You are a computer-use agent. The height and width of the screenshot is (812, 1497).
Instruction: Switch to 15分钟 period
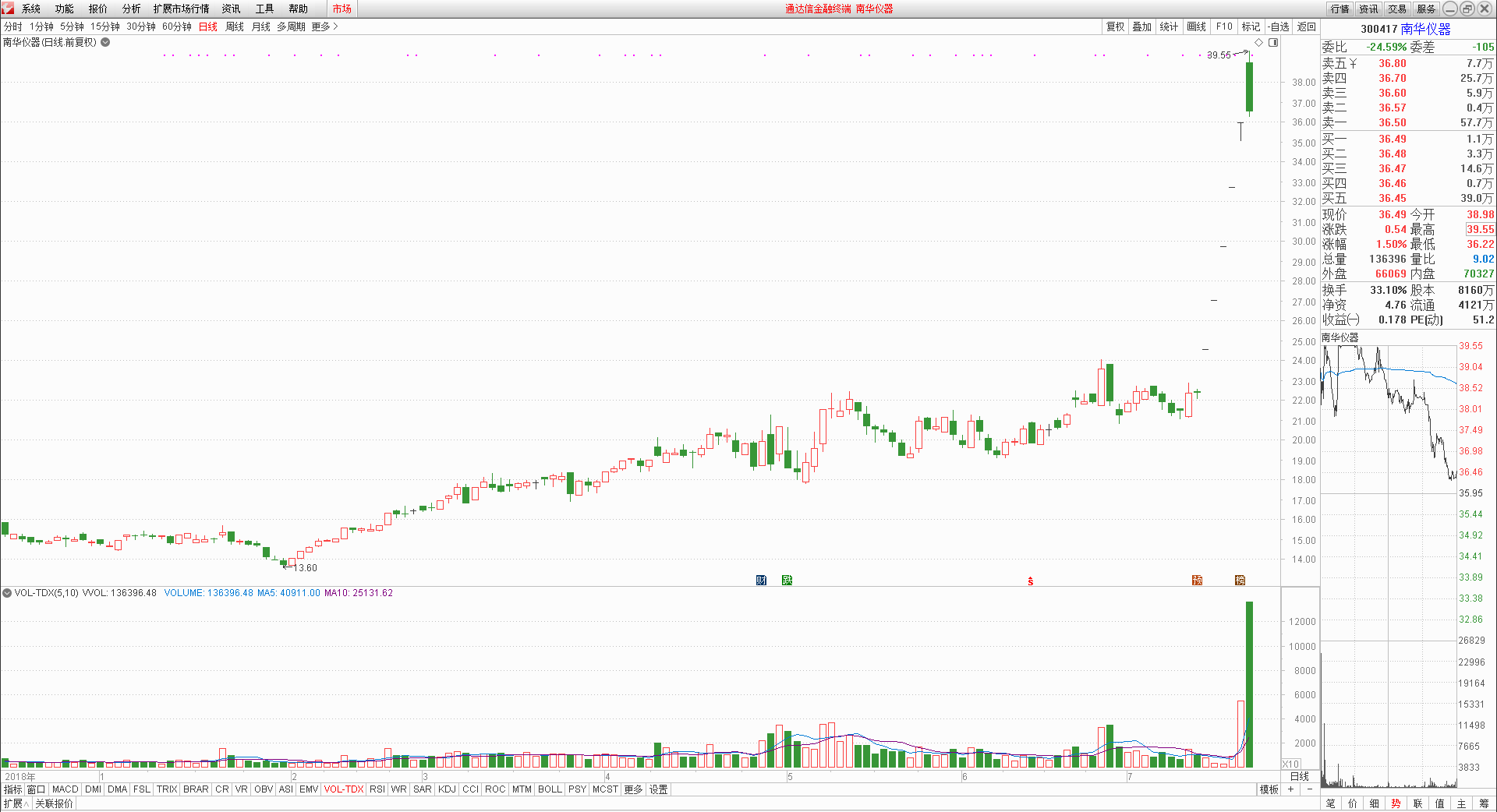[105, 26]
